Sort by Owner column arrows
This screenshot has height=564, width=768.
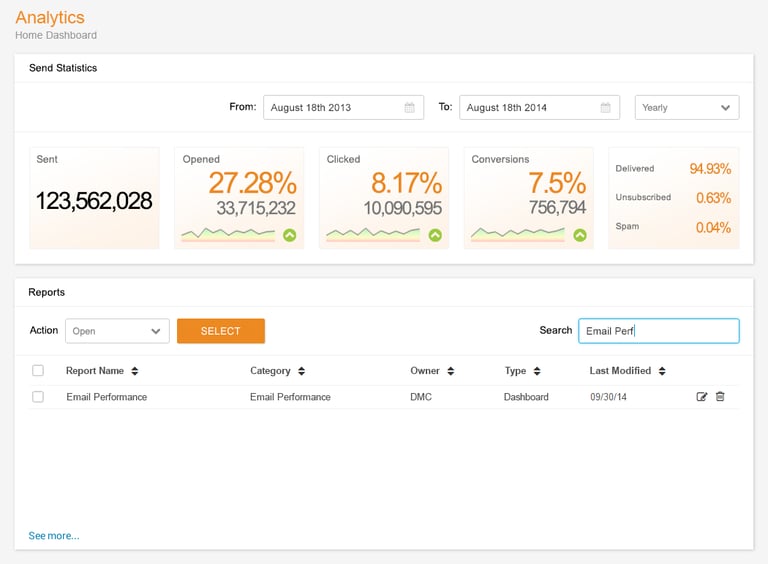[451, 371]
